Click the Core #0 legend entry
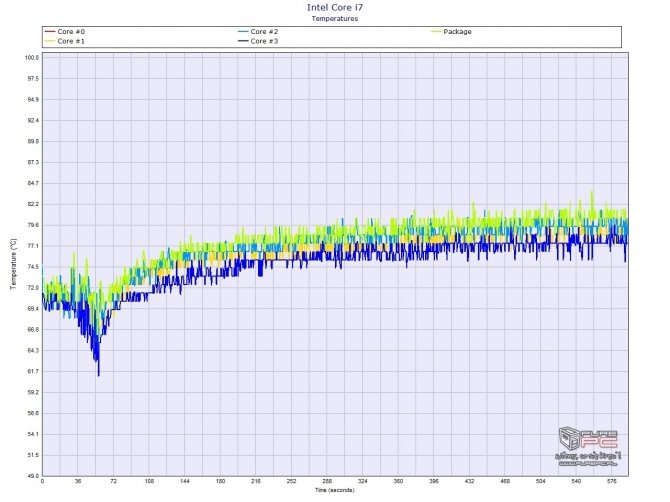 click(65, 32)
